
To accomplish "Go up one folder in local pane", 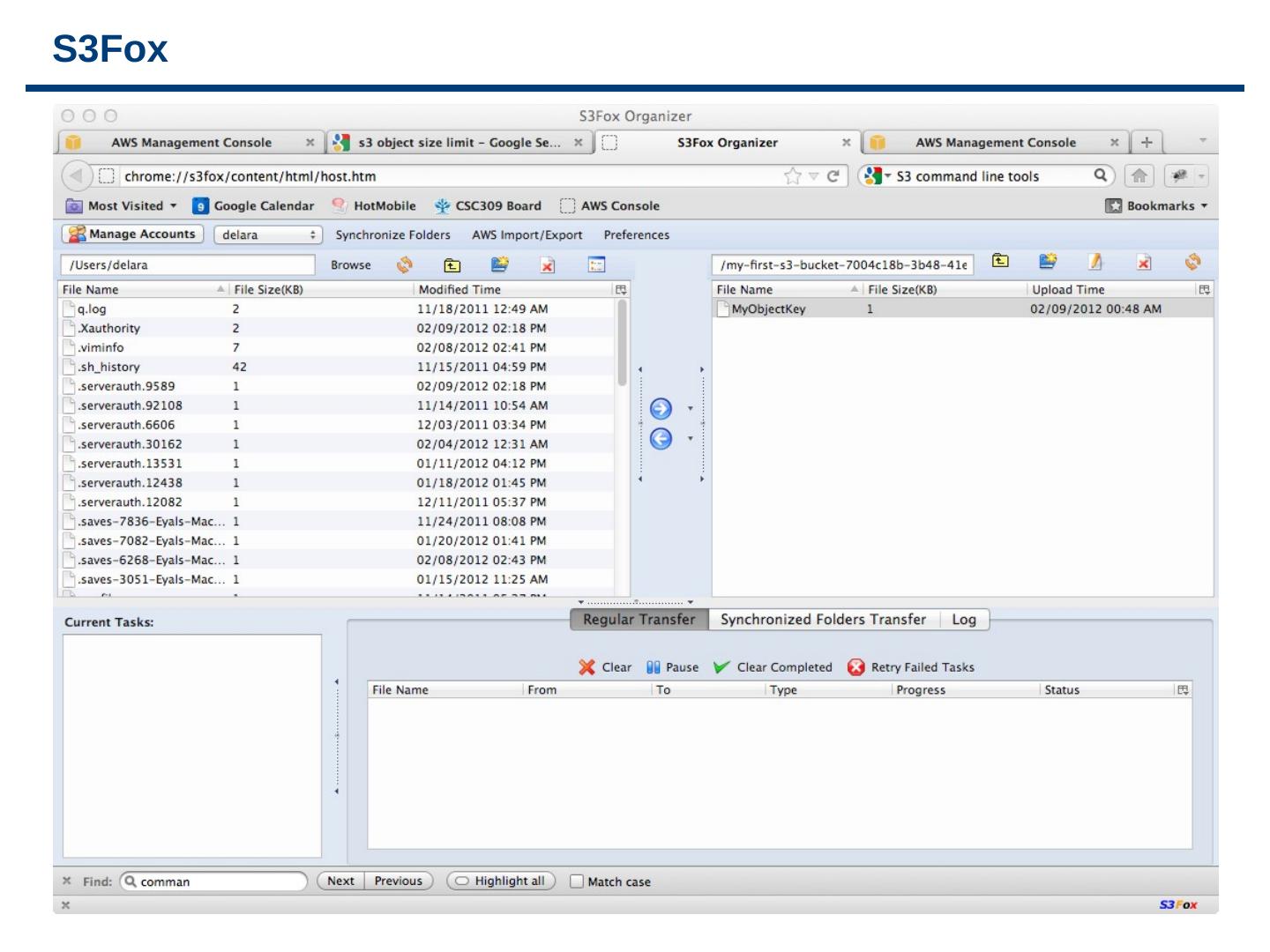I will pos(452,264).
